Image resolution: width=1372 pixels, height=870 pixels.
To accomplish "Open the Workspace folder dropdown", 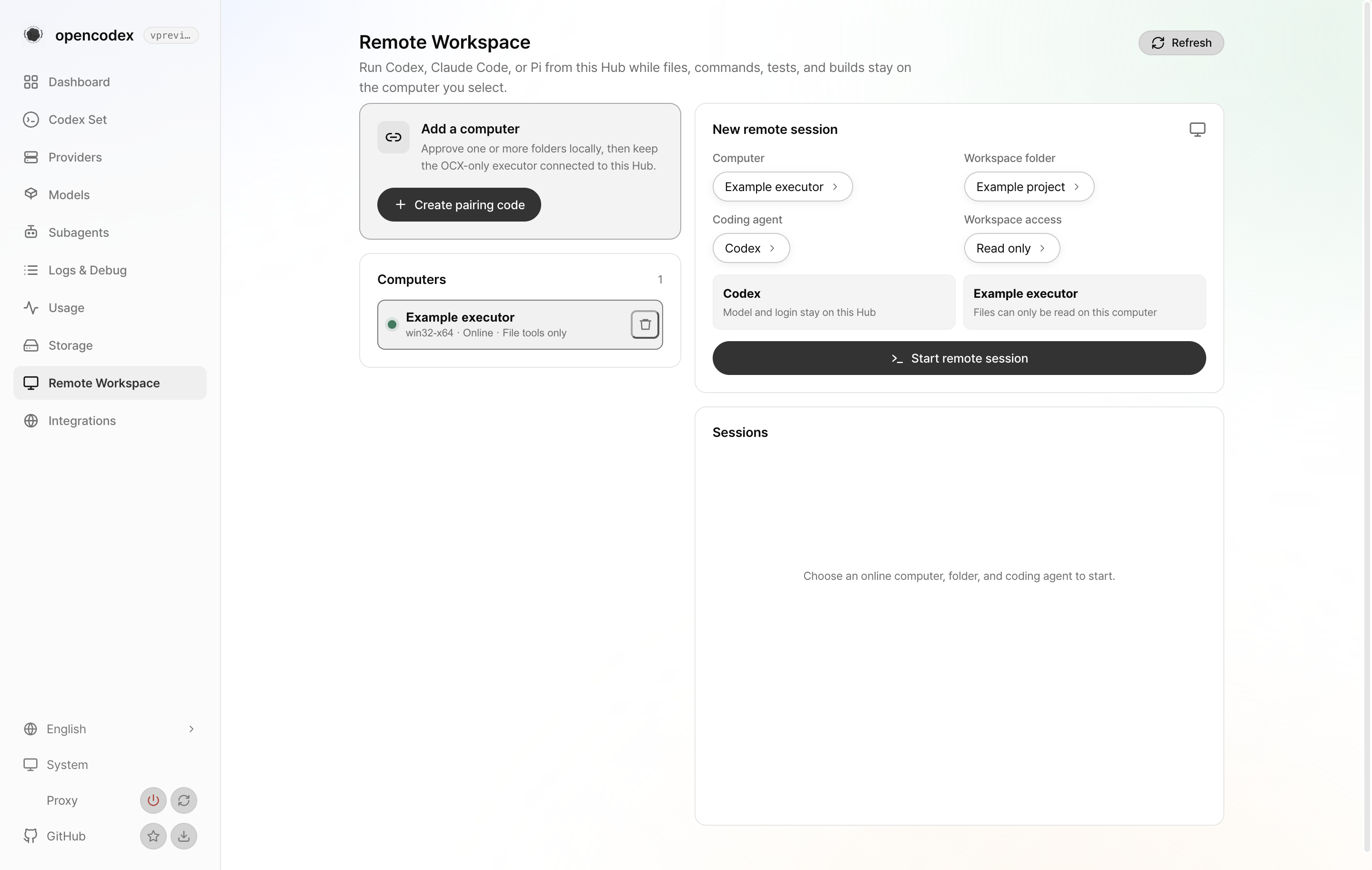I will [x=1029, y=187].
